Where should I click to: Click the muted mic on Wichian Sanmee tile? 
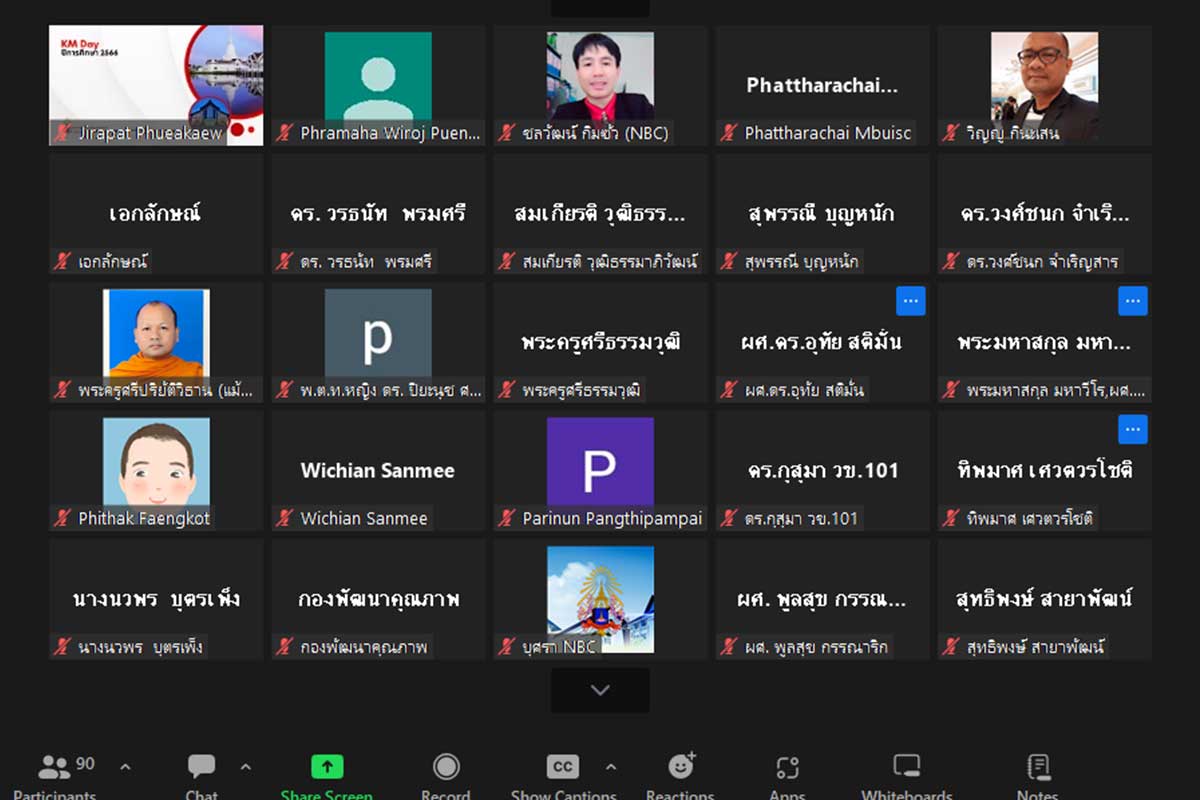pos(285,519)
